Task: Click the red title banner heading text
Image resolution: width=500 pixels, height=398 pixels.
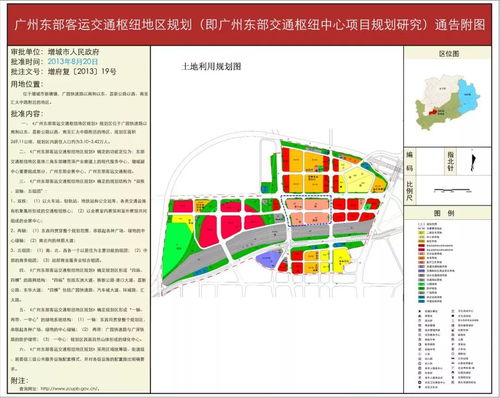Action: click(x=250, y=25)
